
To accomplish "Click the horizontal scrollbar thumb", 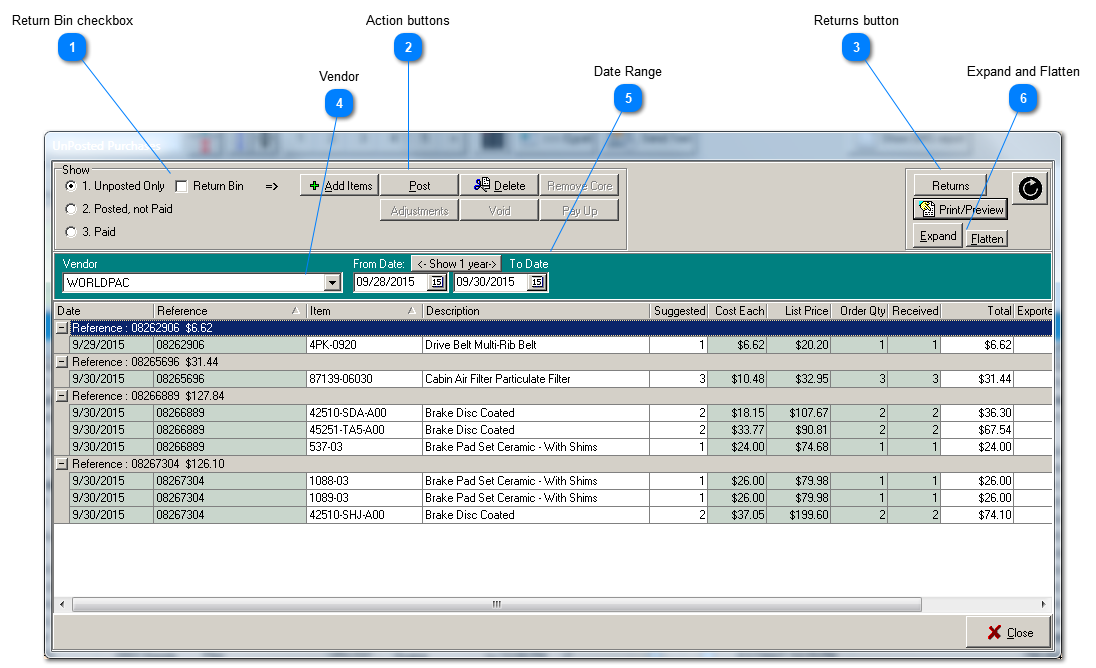I will (x=496, y=604).
